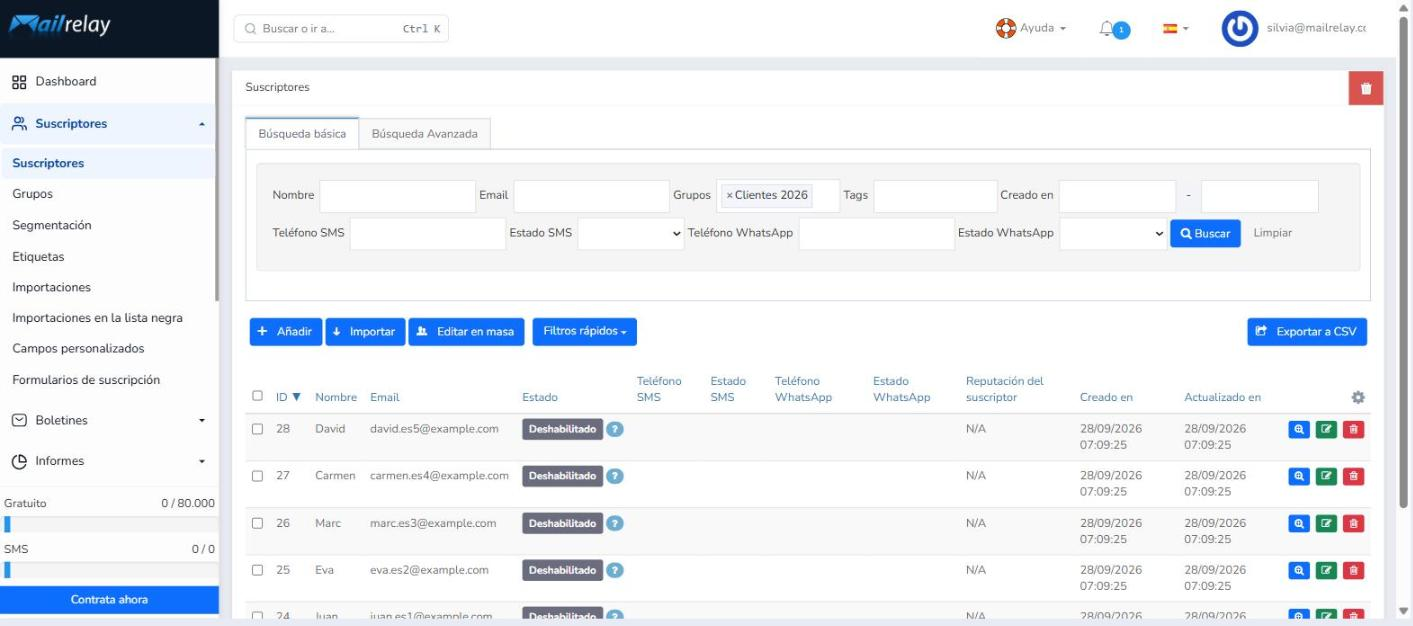The height and width of the screenshot is (626, 1413).
Task: Select the checkbox for subscriber David
Action: [x=258, y=429]
